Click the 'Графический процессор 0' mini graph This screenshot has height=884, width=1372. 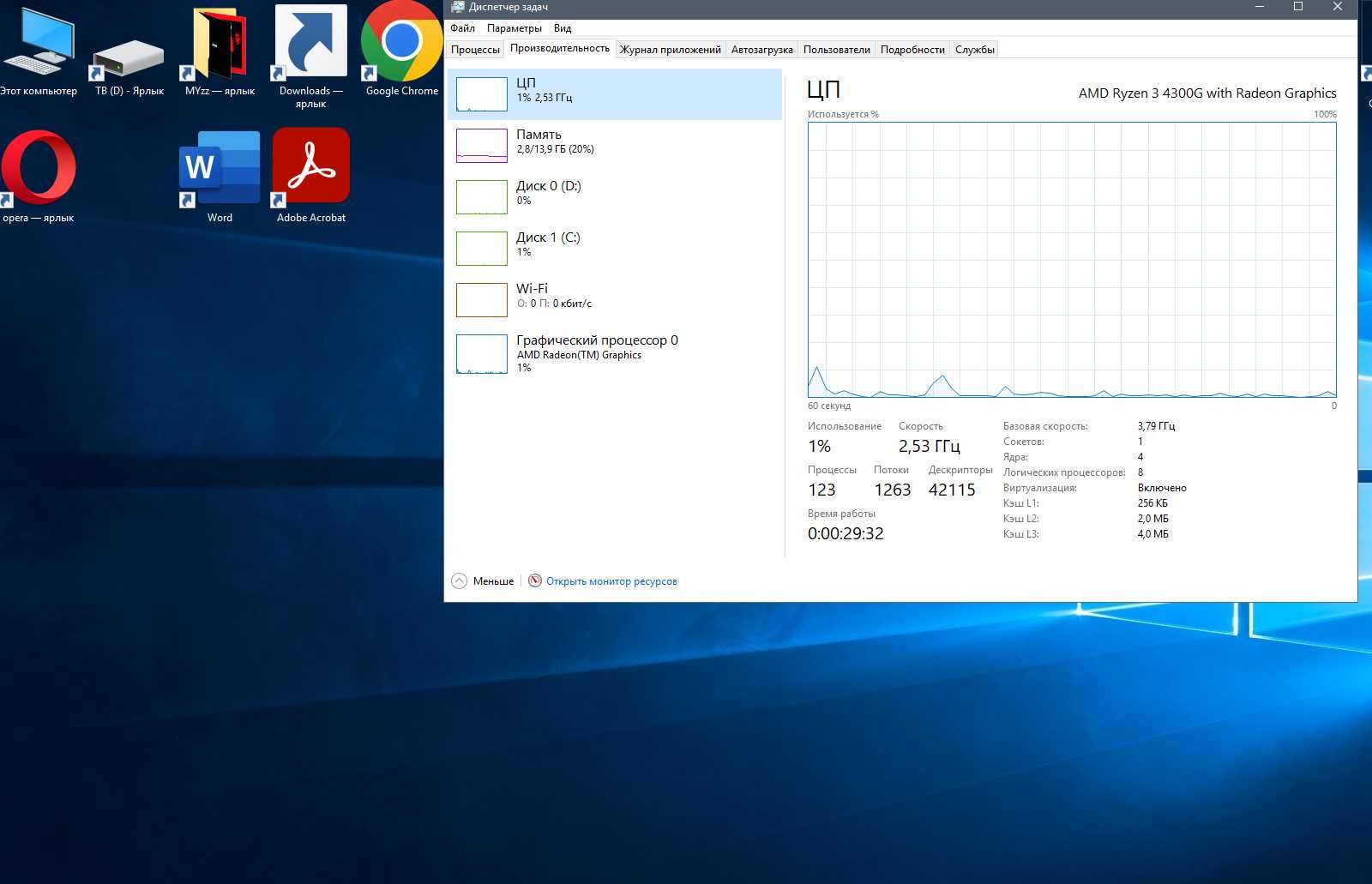[482, 353]
